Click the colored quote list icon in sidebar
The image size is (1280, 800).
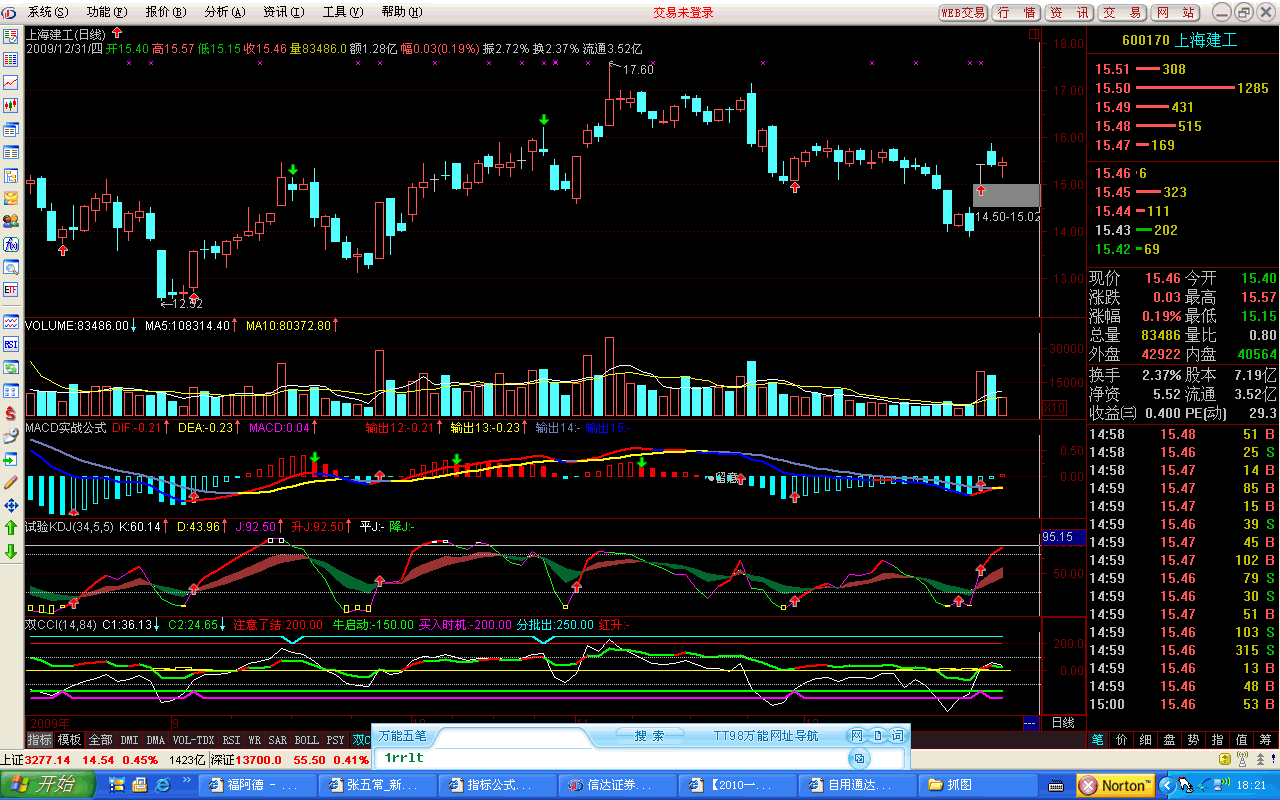11,59
